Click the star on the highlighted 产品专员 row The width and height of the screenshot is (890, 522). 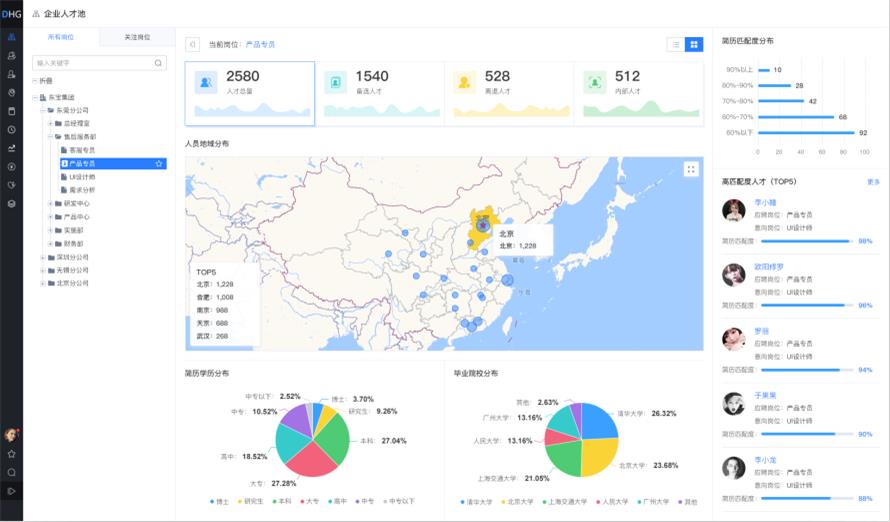tap(159, 163)
